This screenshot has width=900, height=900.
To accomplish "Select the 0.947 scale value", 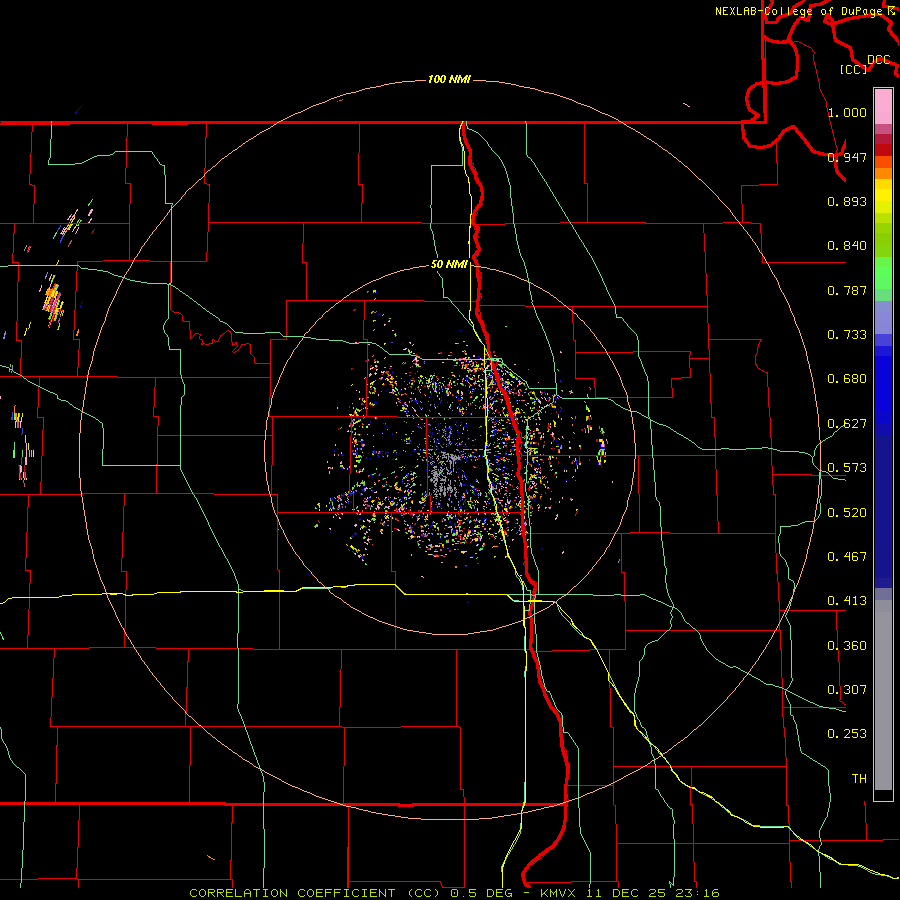I will (847, 157).
